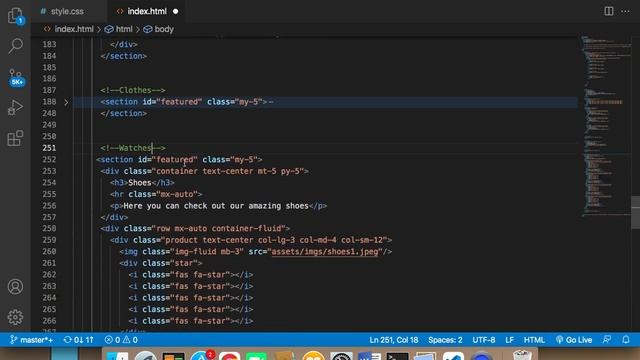Synchronize changes 0↓ 1↑ in status bar

coord(78,340)
